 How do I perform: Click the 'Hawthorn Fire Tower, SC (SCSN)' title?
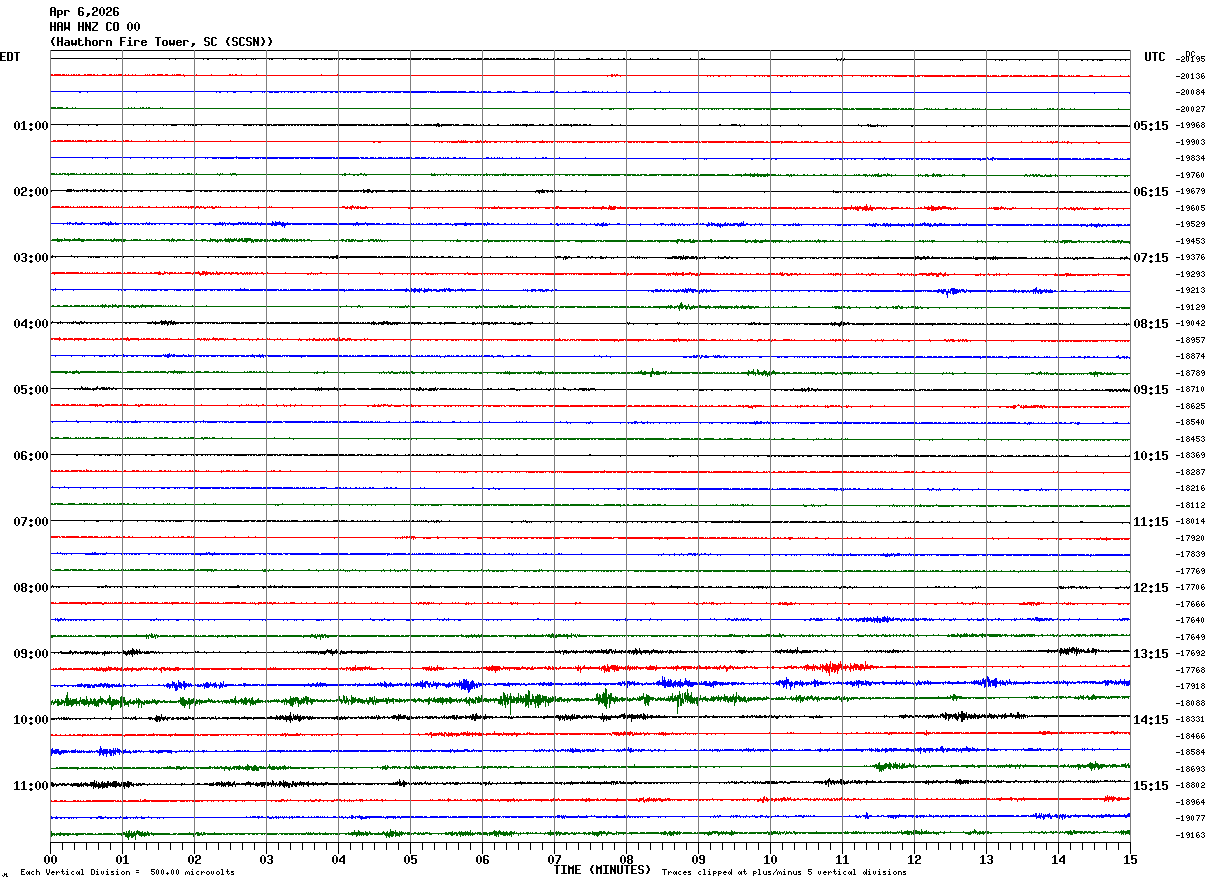(x=161, y=42)
